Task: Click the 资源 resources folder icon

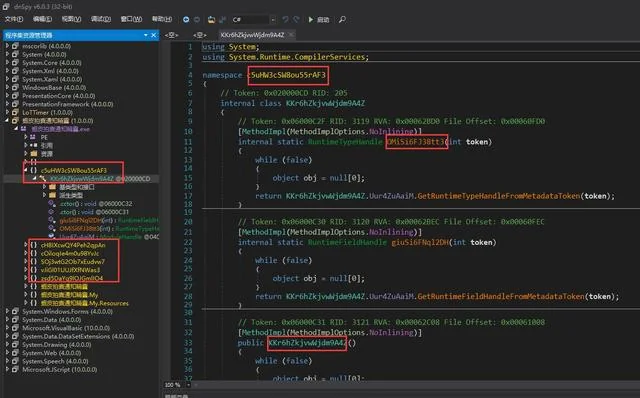Action: [34, 154]
